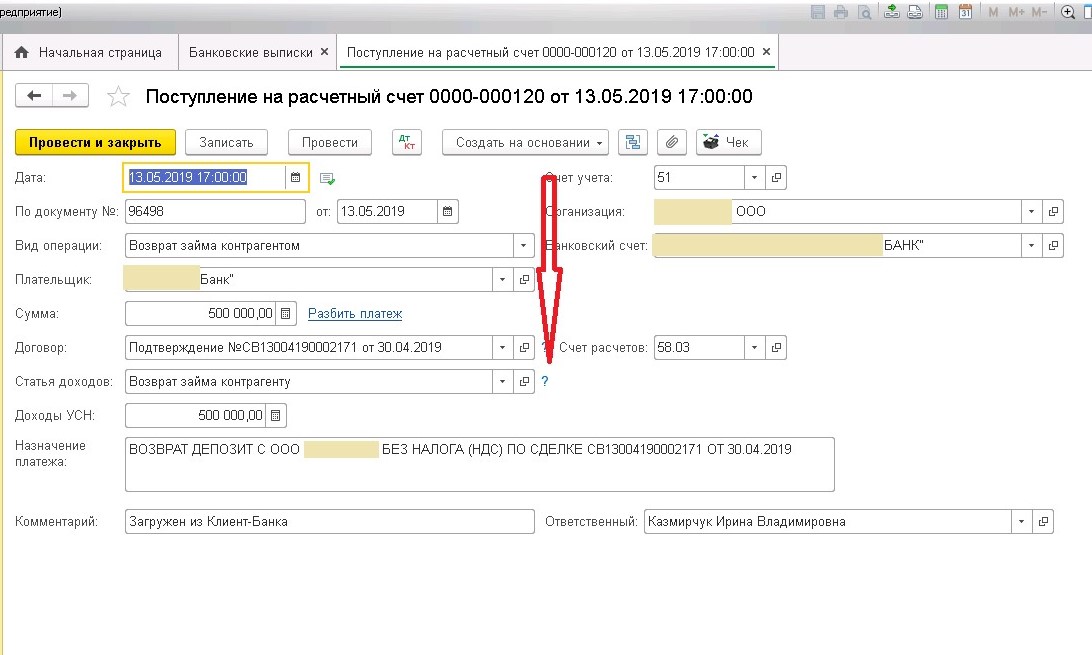Image resolution: width=1092 pixels, height=655 pixels.
Task: Click the M+ memory button
Action: tap(1016, 12)
